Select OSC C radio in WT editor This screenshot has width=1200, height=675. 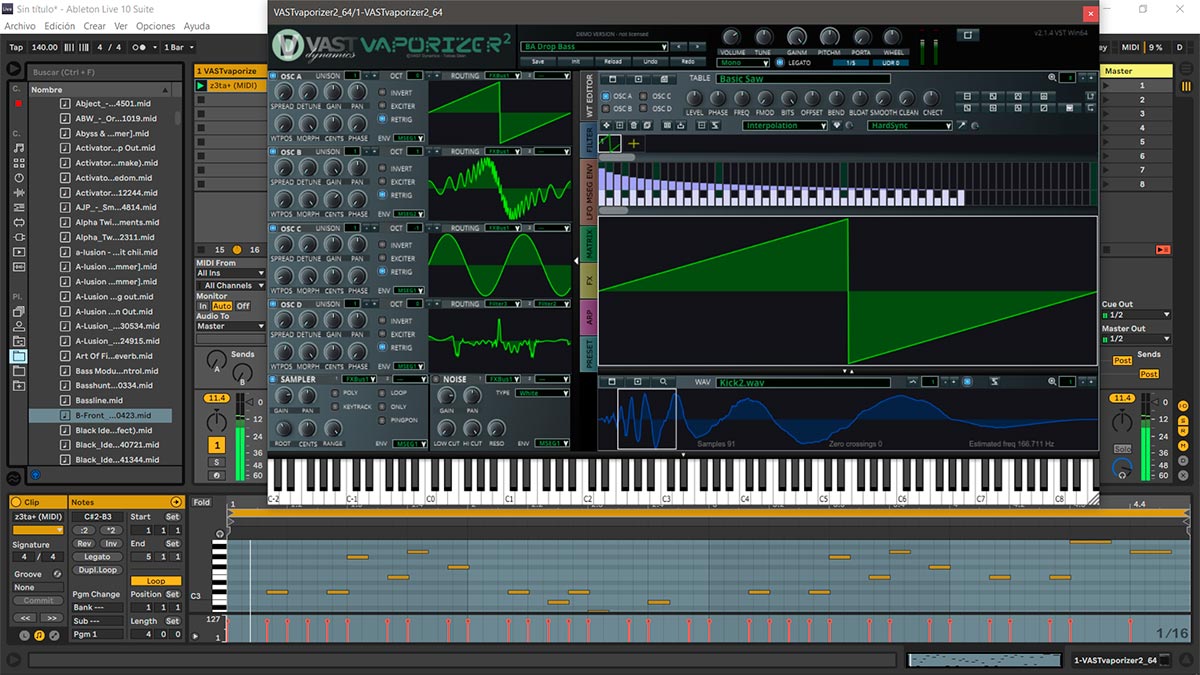point(645,96)
